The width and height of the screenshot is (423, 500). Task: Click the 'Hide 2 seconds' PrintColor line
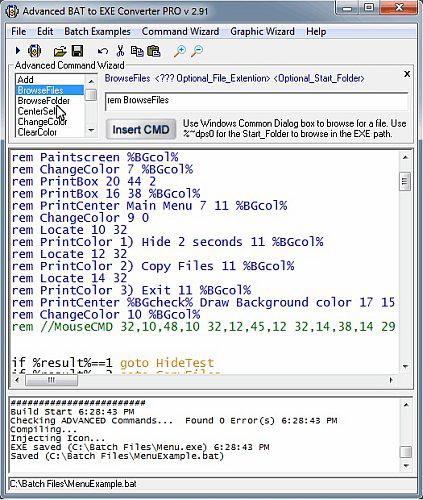pos(168,242)
